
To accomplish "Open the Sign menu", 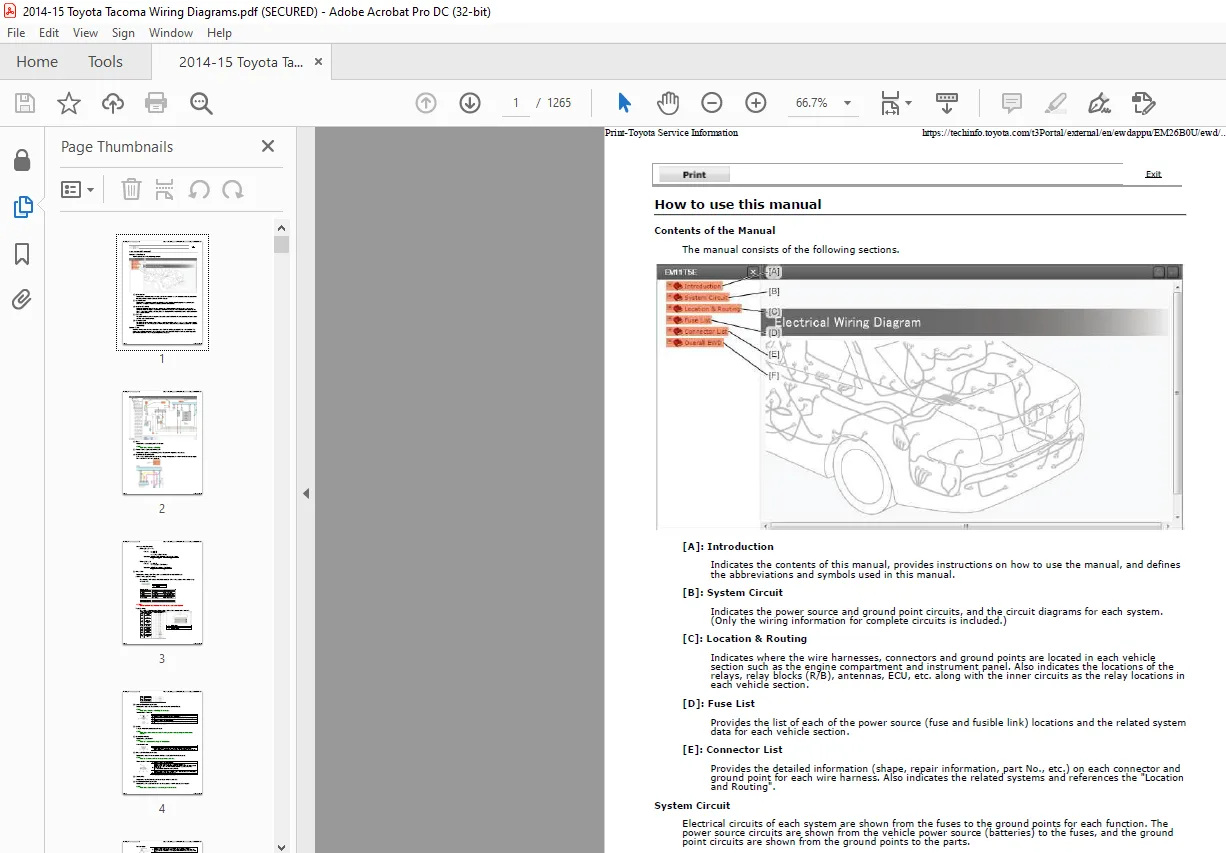I will point(123,33).
